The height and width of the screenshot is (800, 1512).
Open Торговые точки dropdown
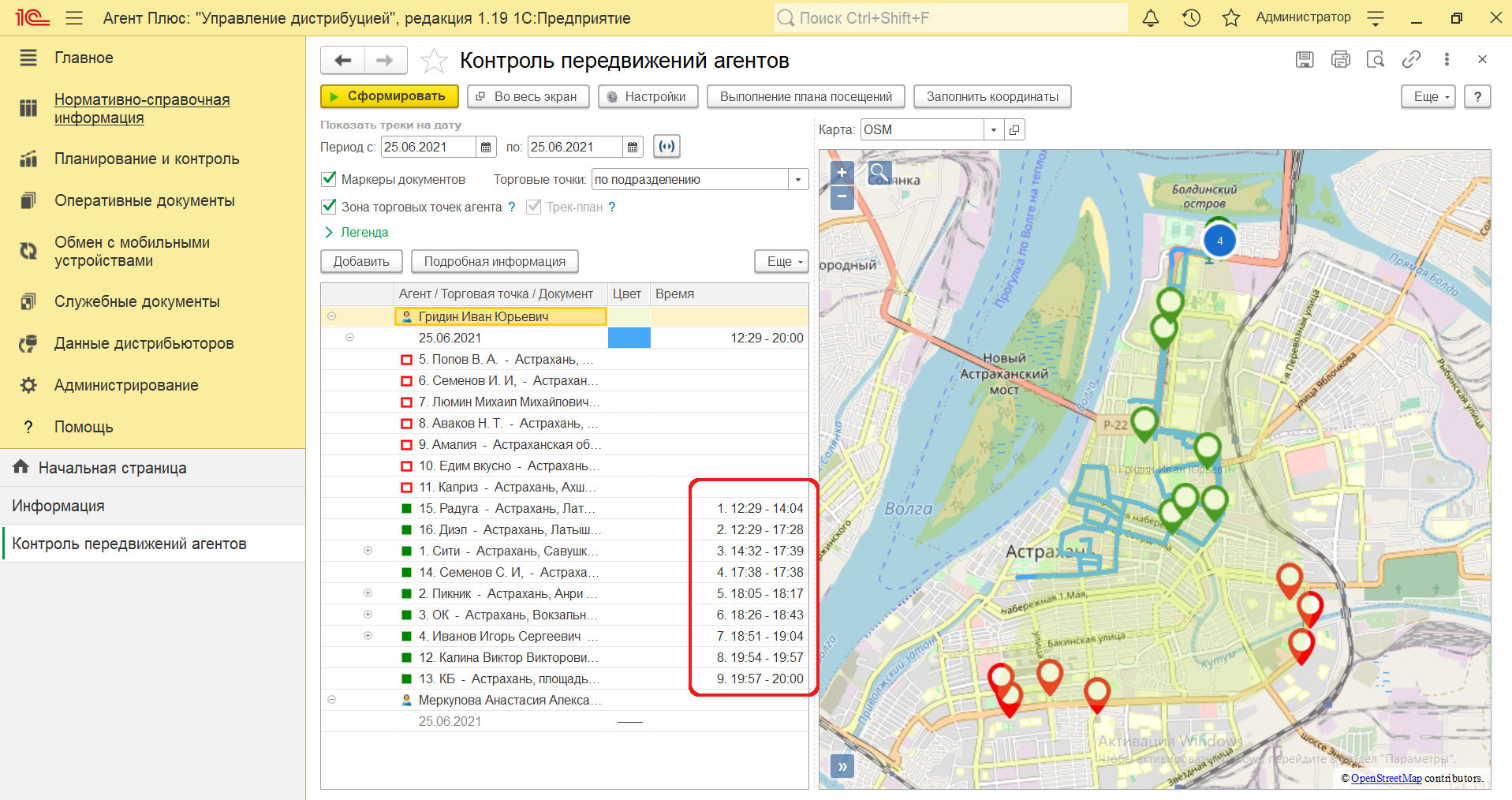(x=798, y=179)
